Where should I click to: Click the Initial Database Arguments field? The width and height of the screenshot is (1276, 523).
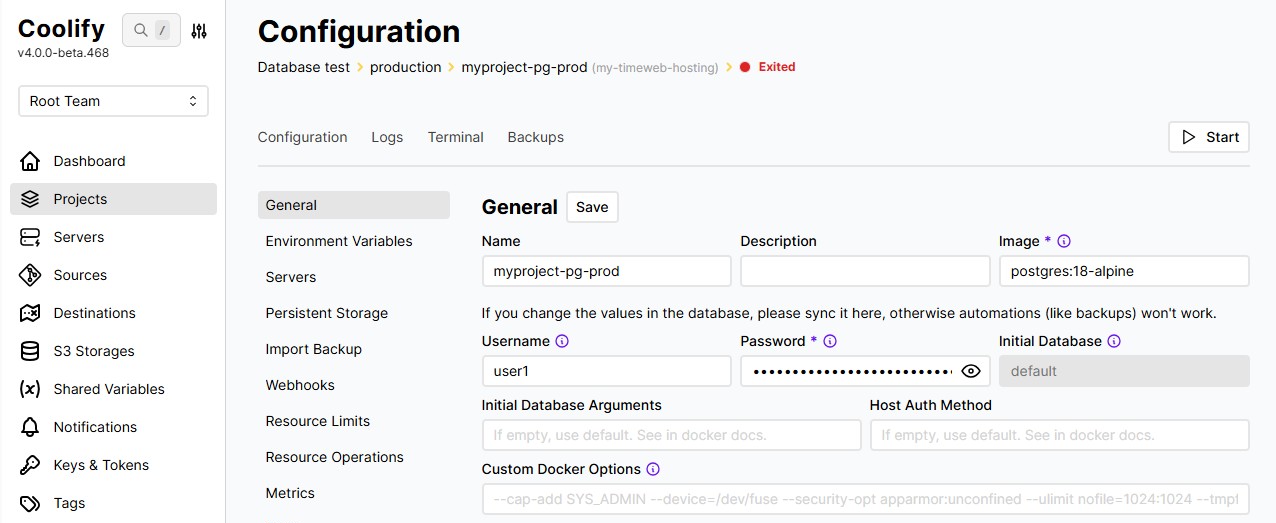(x=671, y=435)
